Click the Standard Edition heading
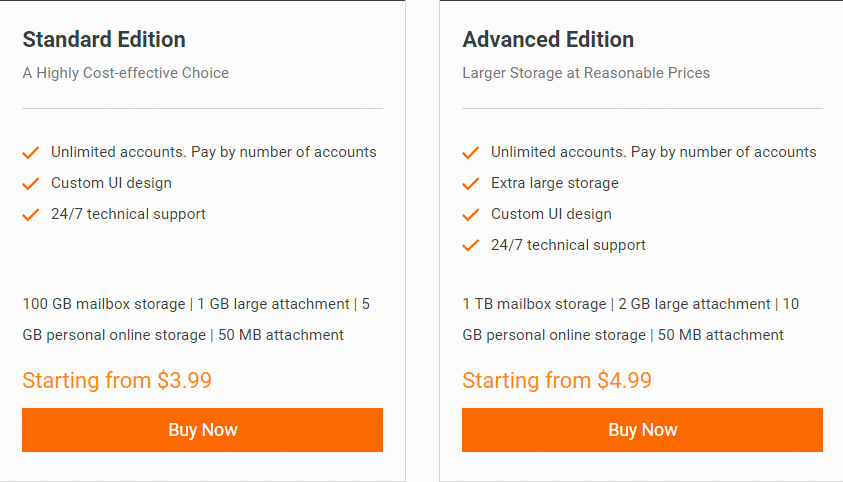This screenshot has width=843, height=482. (x=104, y=40)
